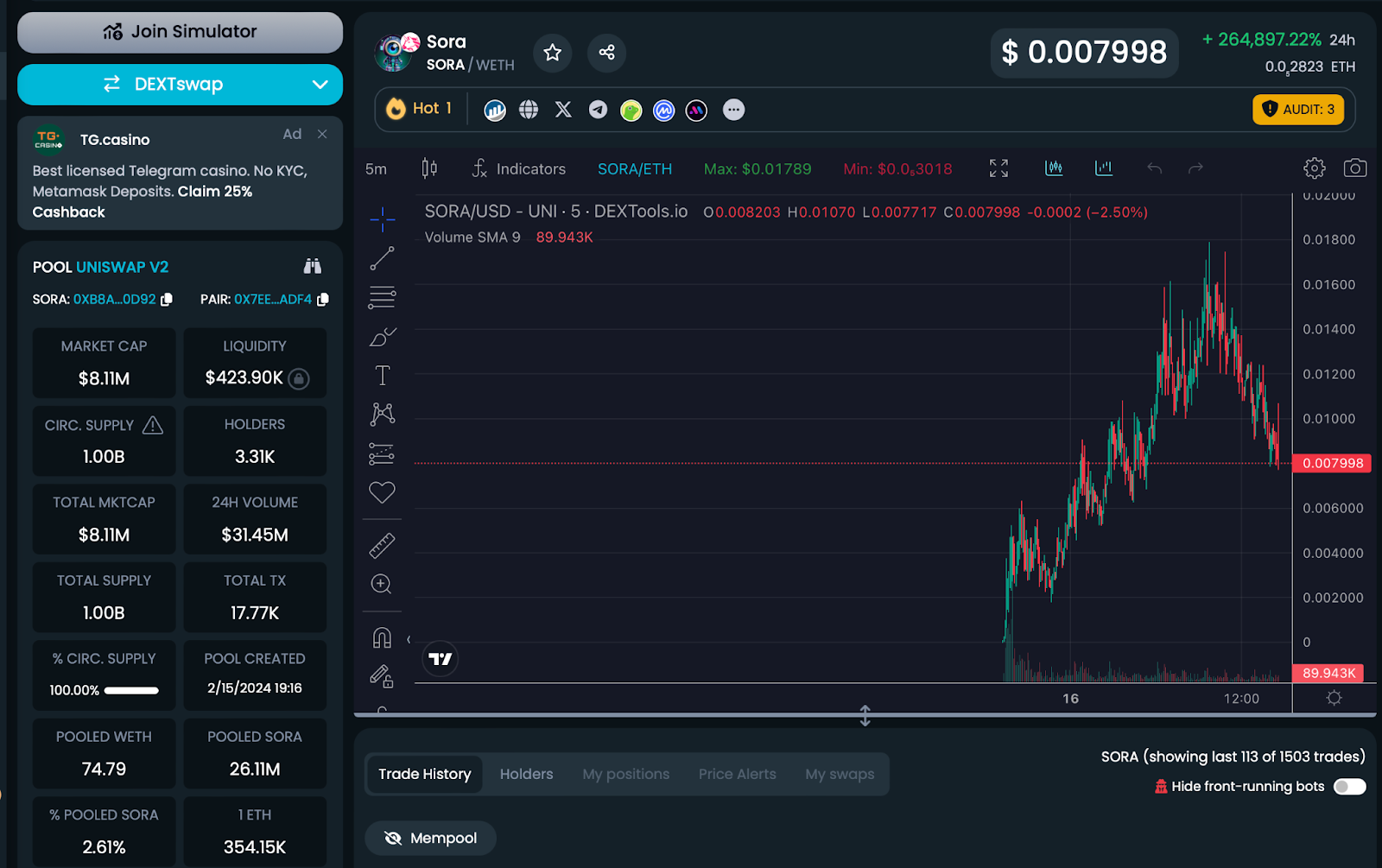Open the Indicators menu
The height and width of the screenshot is (868, 1382).
pyautogui.click(x=519, y=168)
